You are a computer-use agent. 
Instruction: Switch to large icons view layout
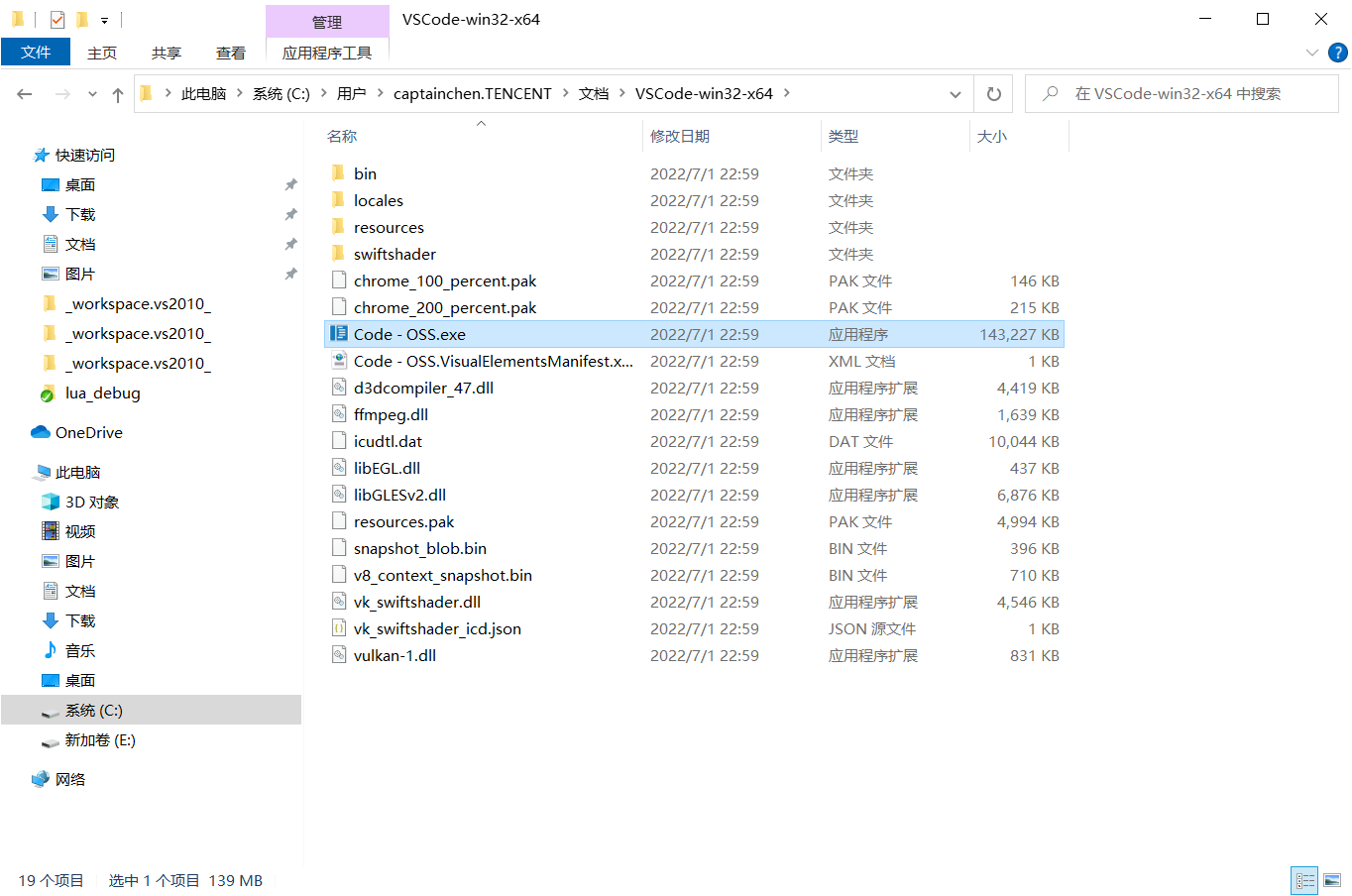[1332, 880]
